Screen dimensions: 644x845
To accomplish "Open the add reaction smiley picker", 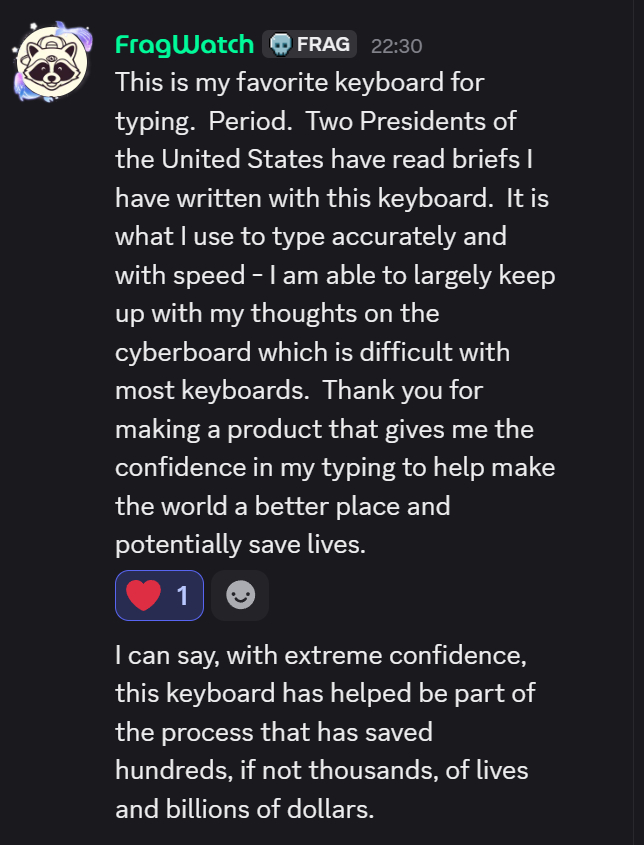I will pos(240,596).
